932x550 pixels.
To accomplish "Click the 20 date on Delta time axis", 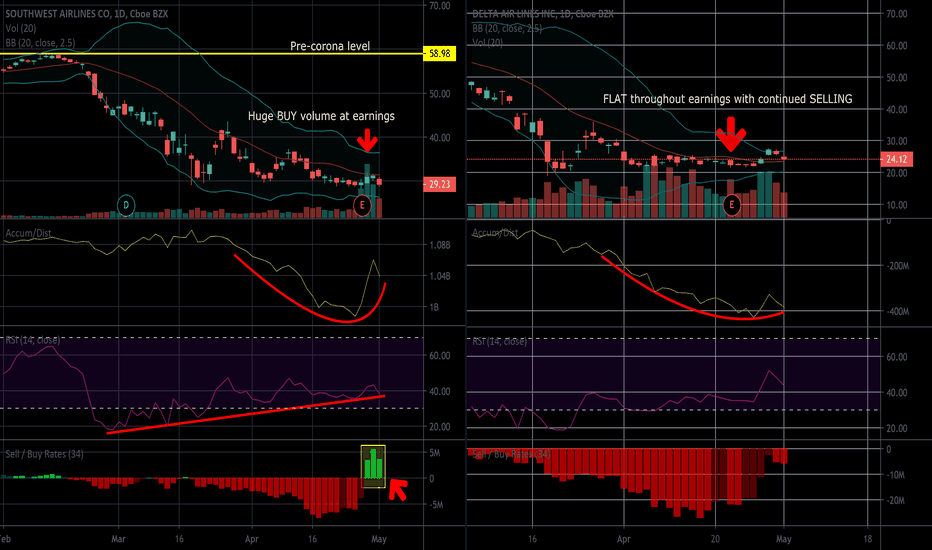I will point(715,539).
